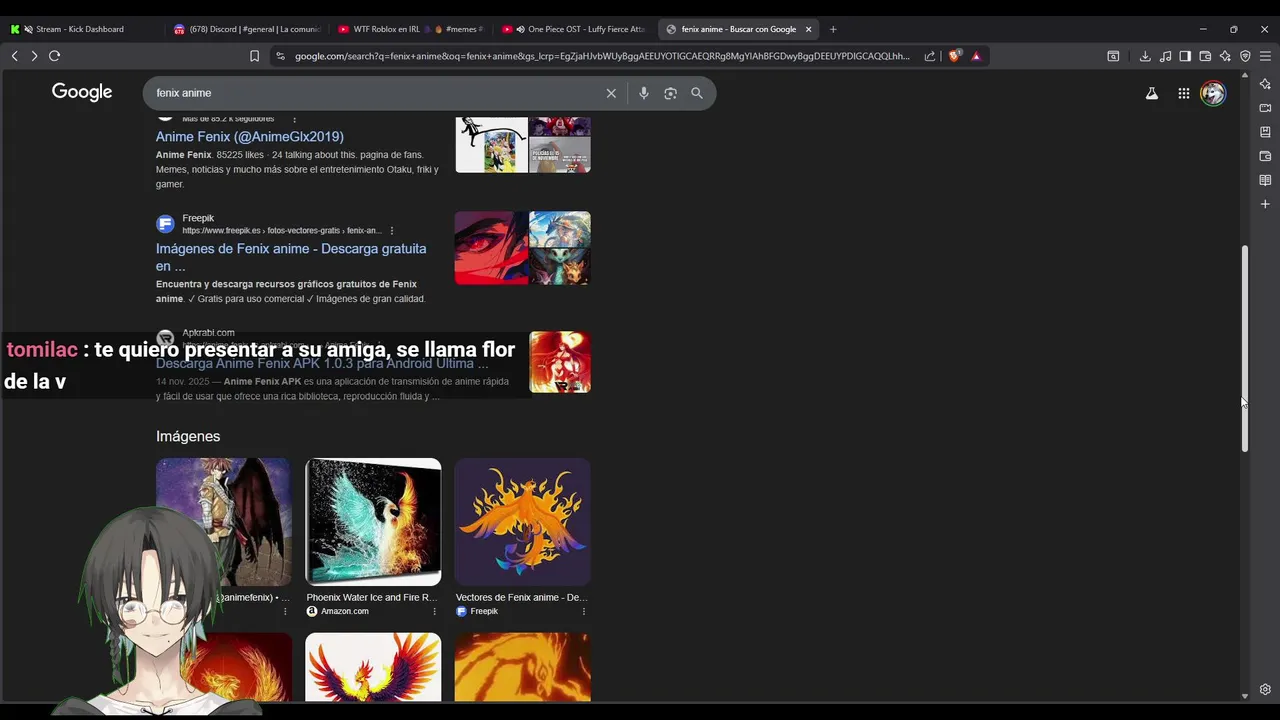This screenshot has height=720, width=1280.
Task: Open Phoenix Water Ice and Fire image
Action: (x=373, y=522)
